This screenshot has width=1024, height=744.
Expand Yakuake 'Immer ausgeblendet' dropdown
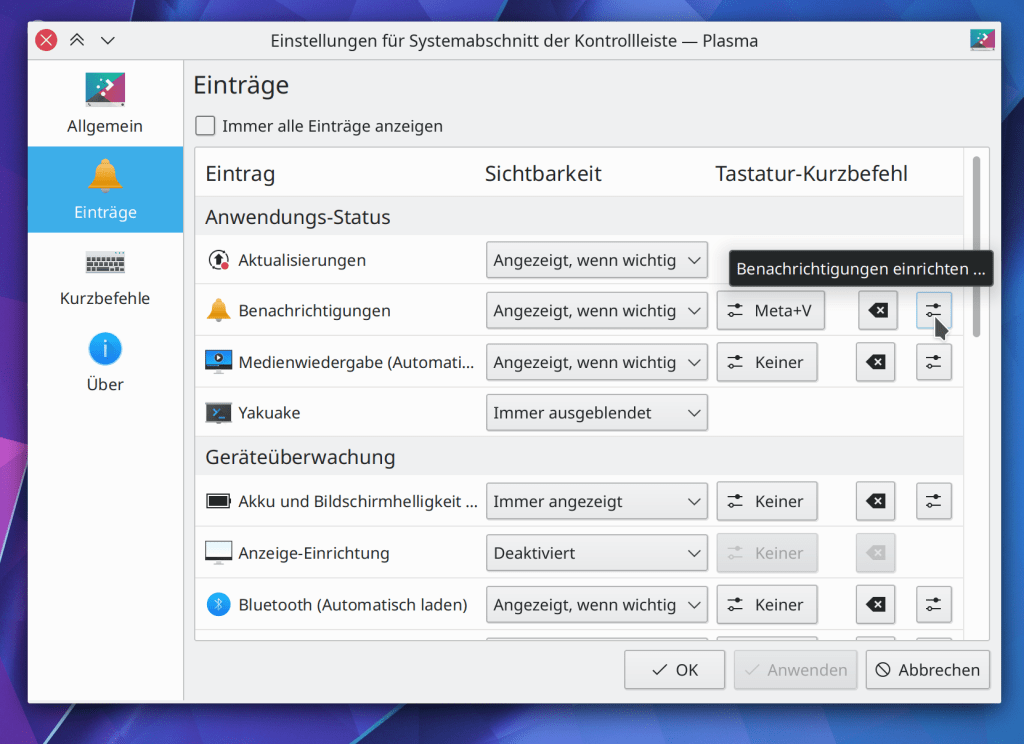pos(596,413)
